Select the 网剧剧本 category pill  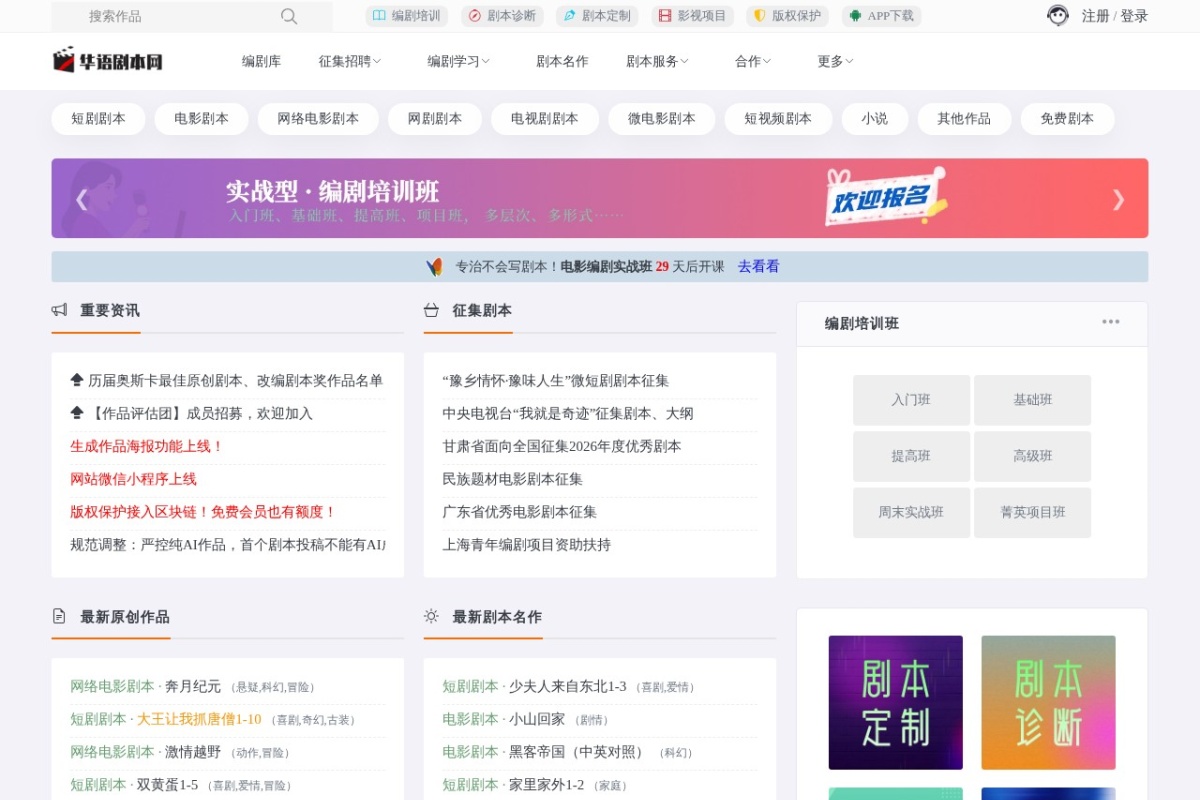click(435, 119)
